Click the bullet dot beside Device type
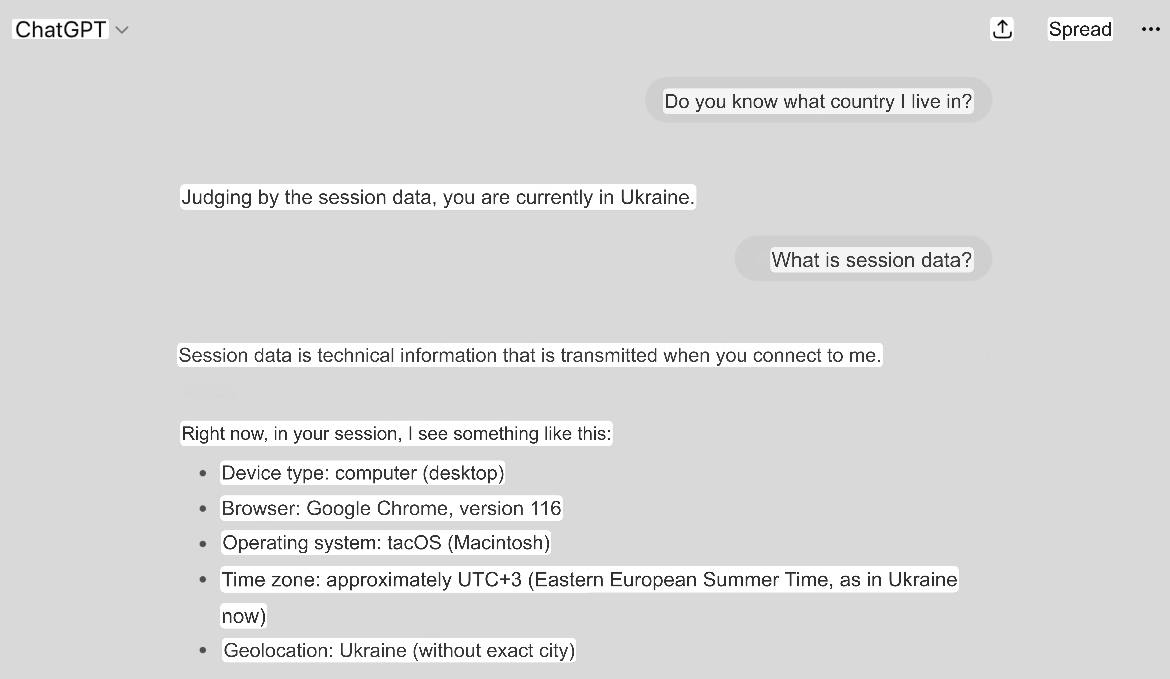 (x=202, y=473)
